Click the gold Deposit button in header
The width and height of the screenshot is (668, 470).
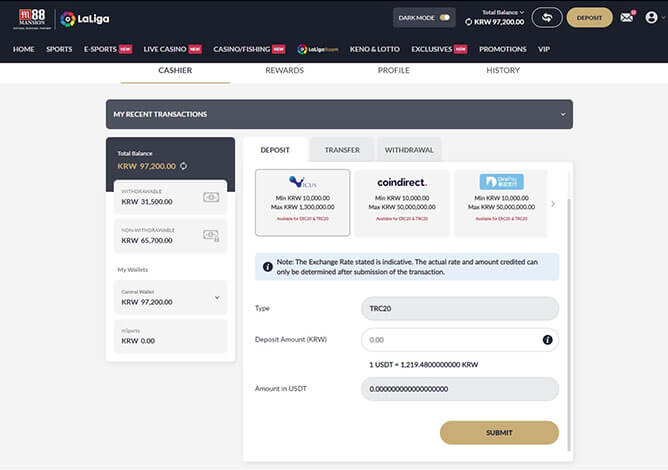[x=589, y=17]
